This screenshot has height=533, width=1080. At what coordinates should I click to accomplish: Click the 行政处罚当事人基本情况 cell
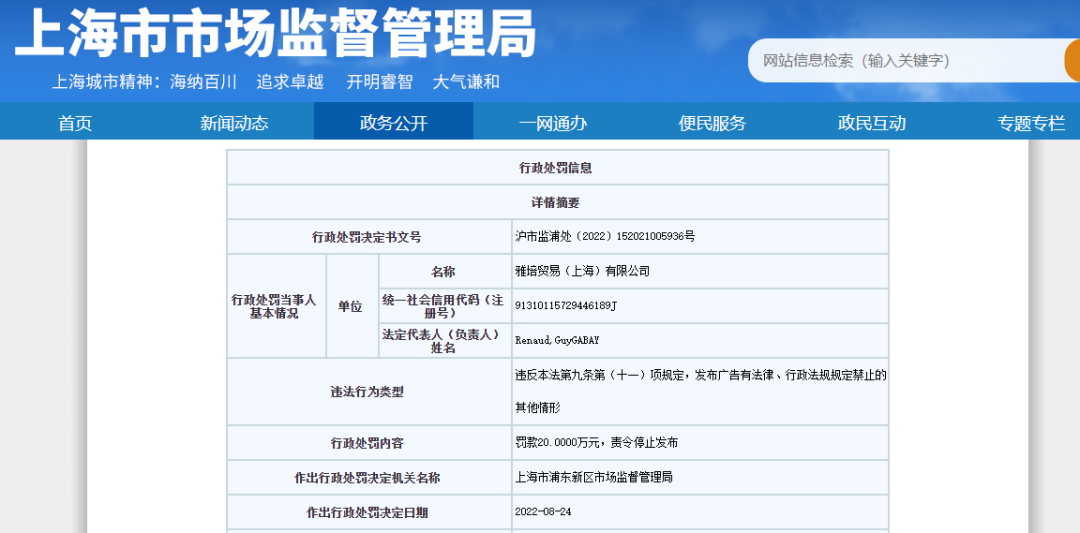276,306
